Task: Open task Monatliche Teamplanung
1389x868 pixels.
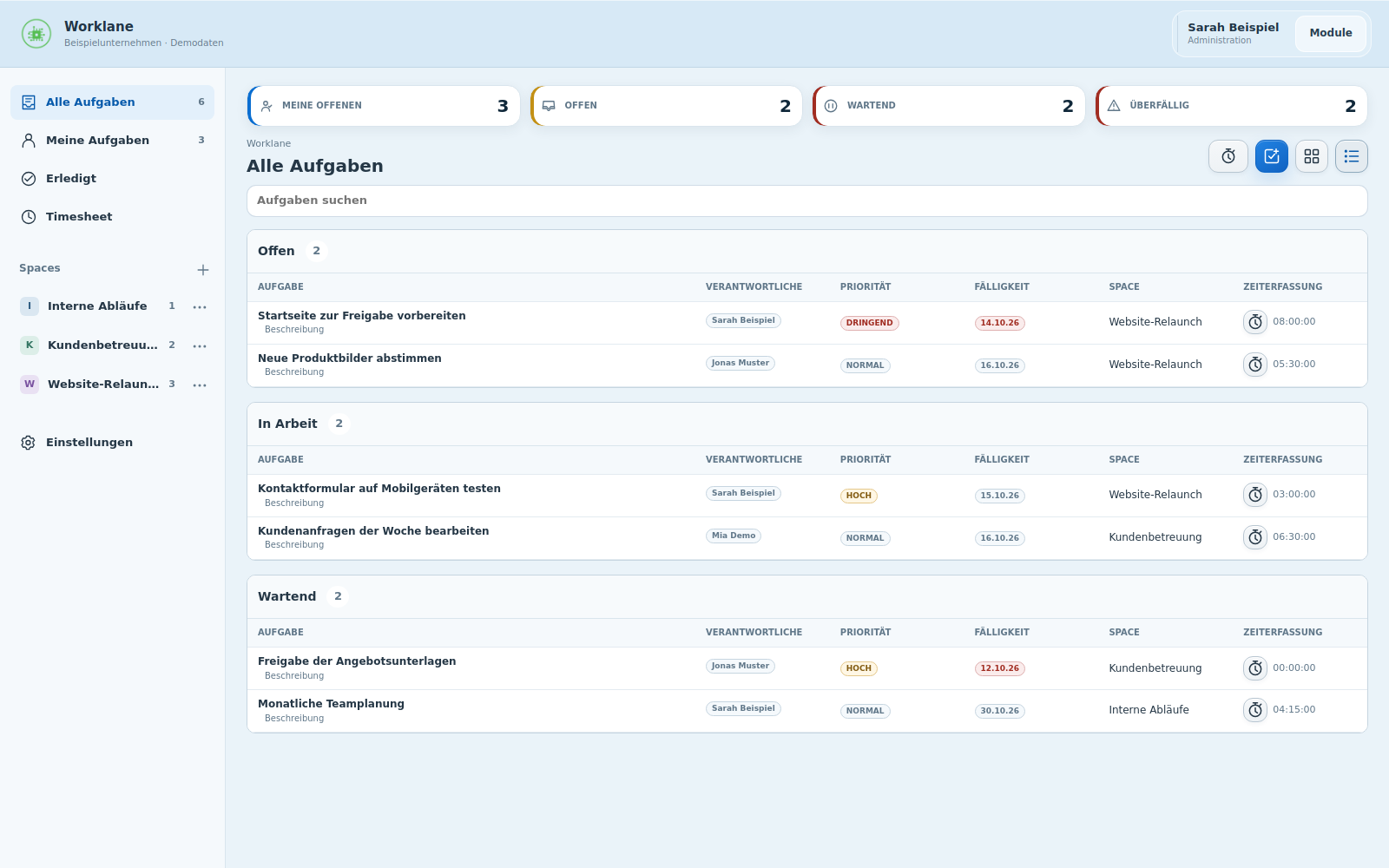Action: (331, 704)
